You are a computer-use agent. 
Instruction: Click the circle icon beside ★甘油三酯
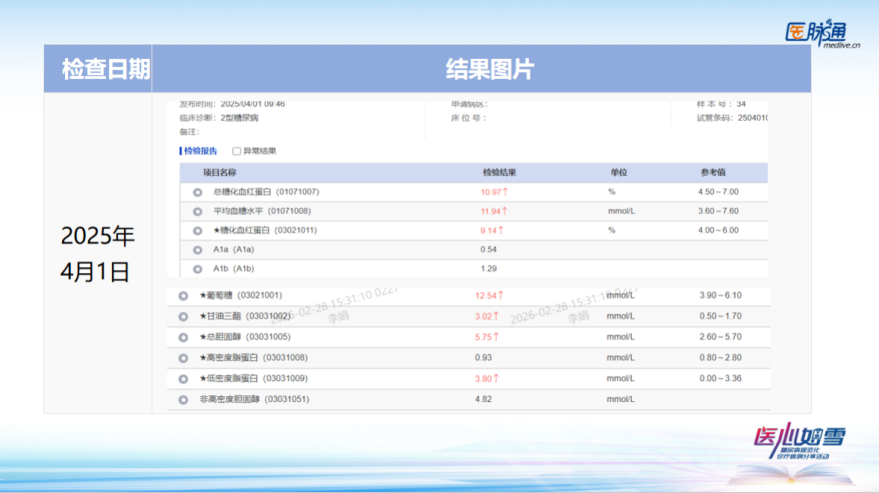(183, 317)
